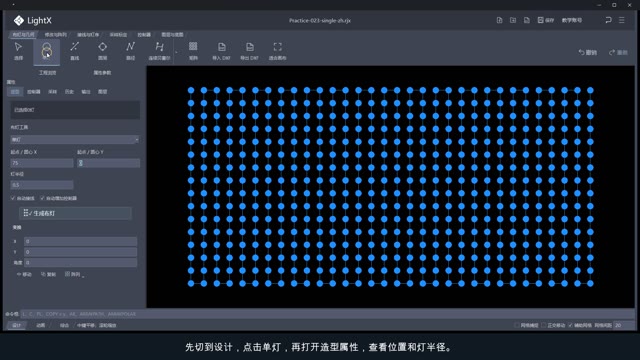
Task: Expand the array option arrow
Action: click(83, 276)
